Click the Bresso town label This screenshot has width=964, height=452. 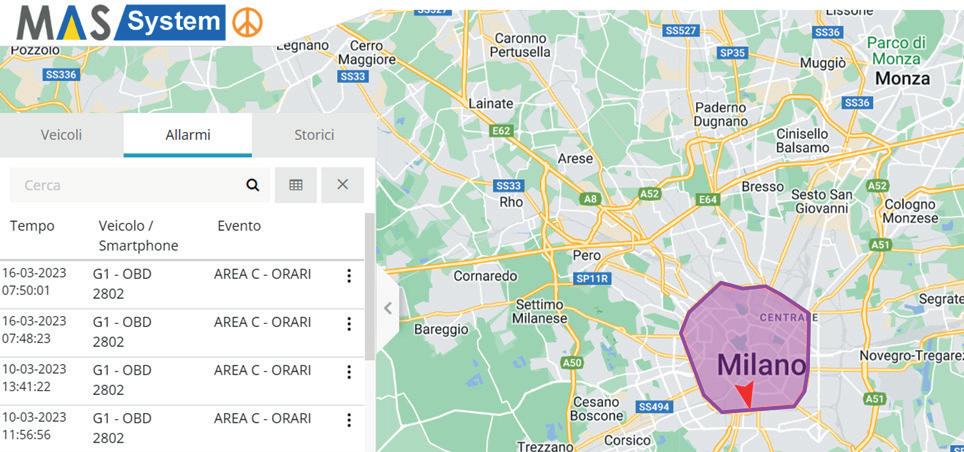[763, 186]
